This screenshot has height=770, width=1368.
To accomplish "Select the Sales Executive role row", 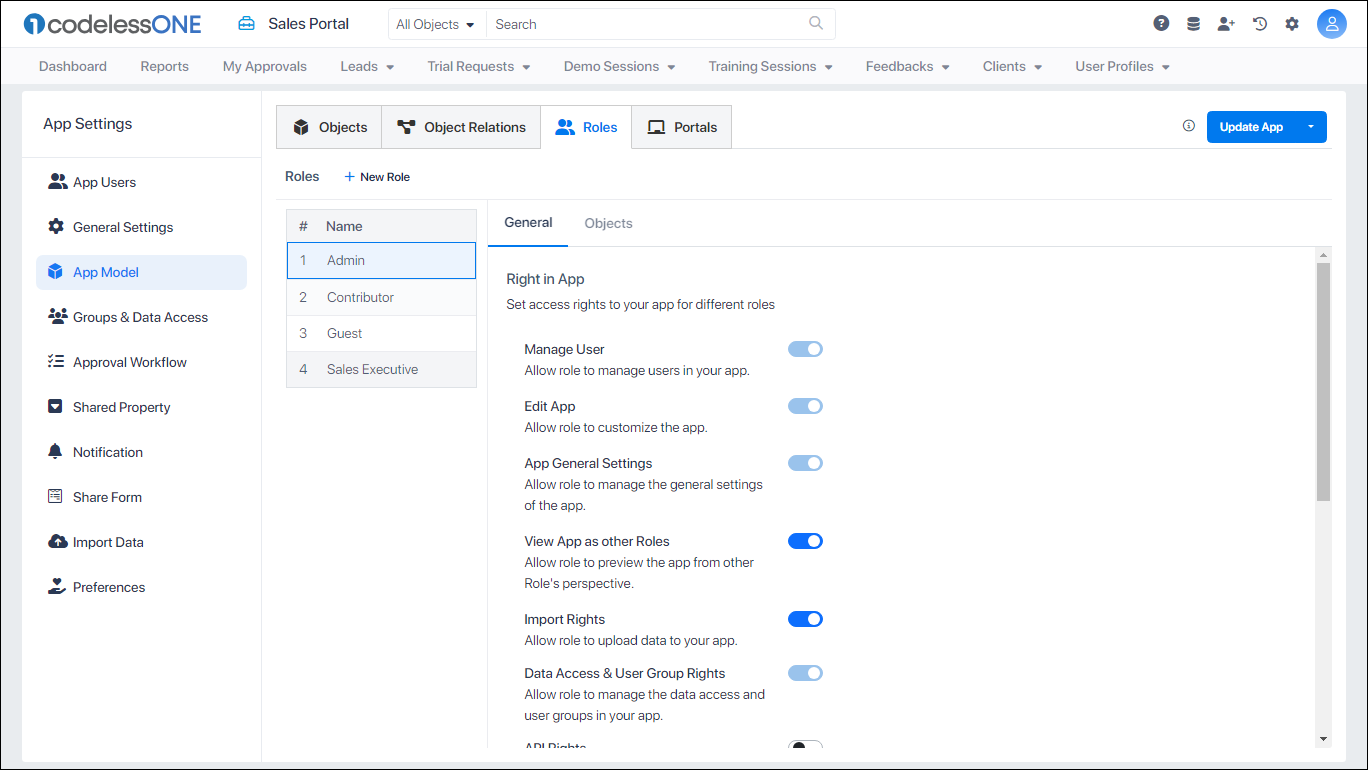I will [x=381, y=369].
